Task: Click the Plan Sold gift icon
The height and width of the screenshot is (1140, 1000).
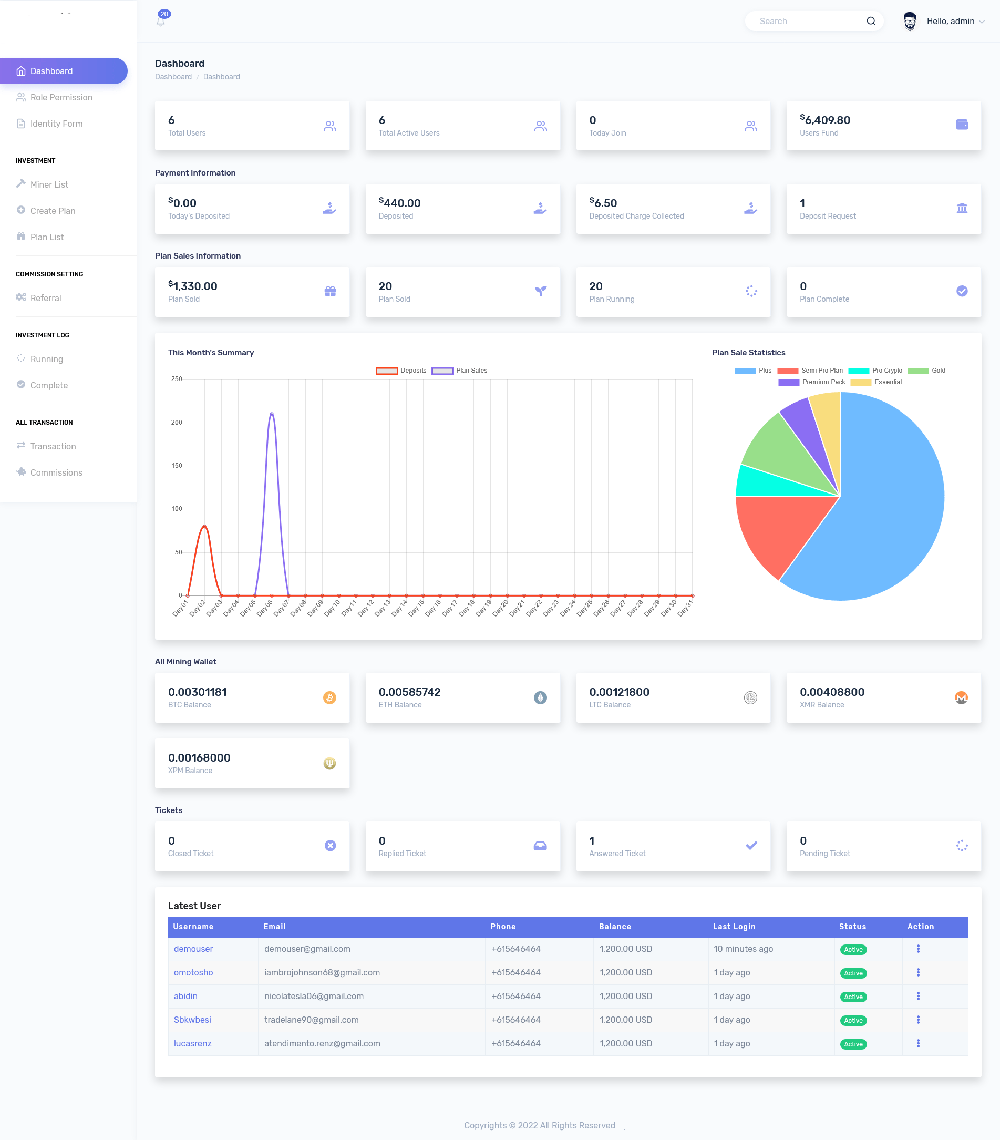Action: (330, 291)
